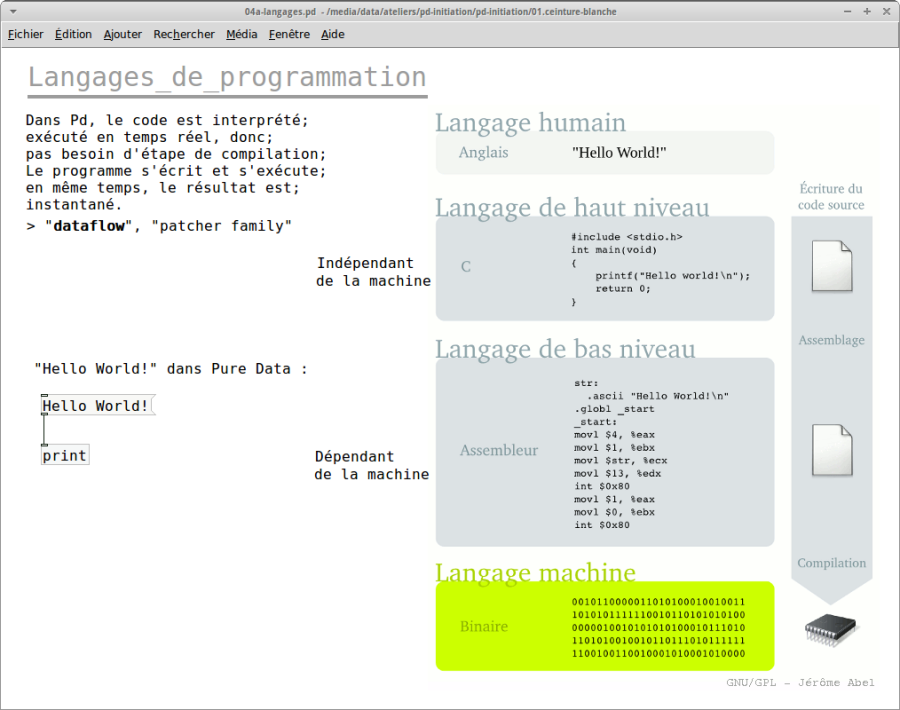Open the Fichier menu
Screen dimensions: 900x710
[x=26, y=34]
